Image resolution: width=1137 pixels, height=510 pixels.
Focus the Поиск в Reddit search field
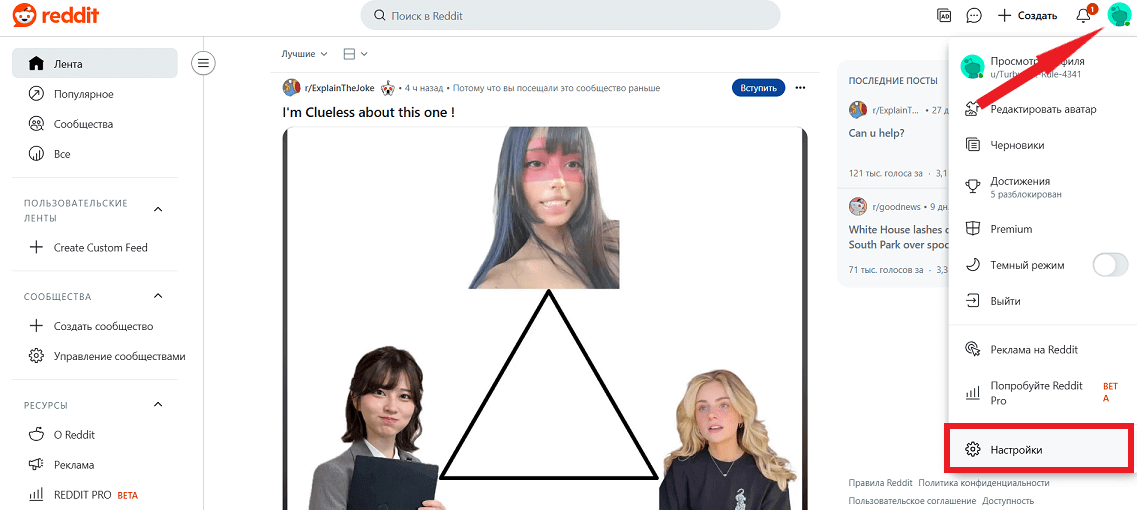point(570,15)
